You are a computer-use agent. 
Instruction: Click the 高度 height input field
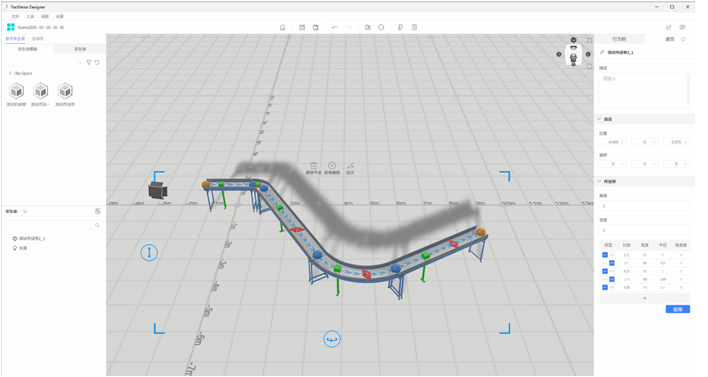click(644, 205)
